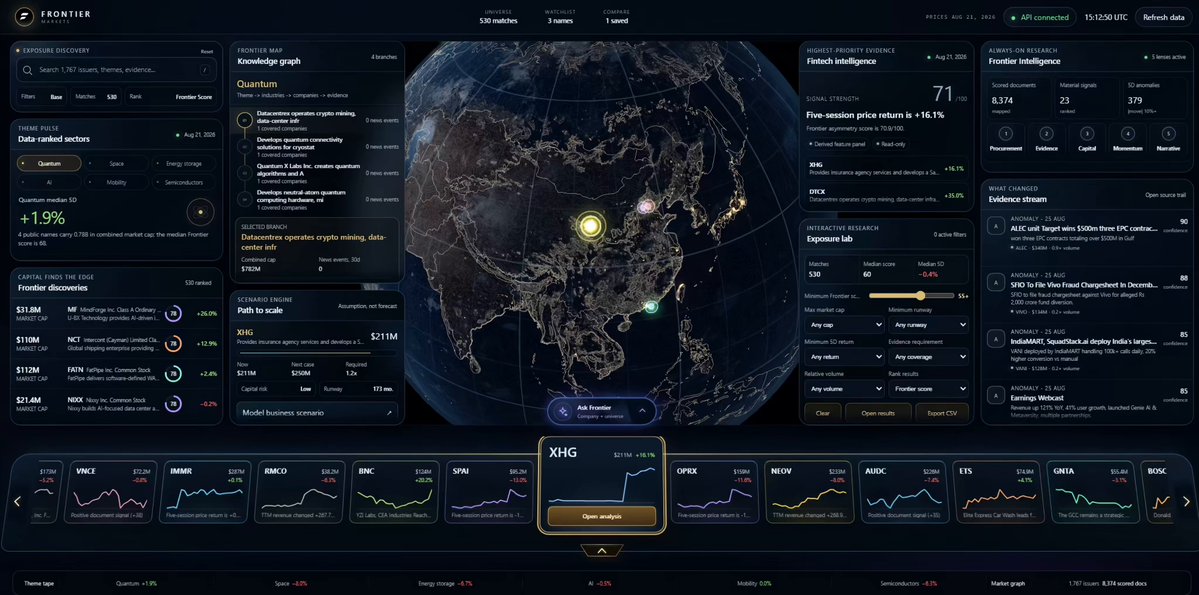Select the Mobility sector pill
Image resolution: width=1199 pixels, height=595 pixels.
click(116, 183)
